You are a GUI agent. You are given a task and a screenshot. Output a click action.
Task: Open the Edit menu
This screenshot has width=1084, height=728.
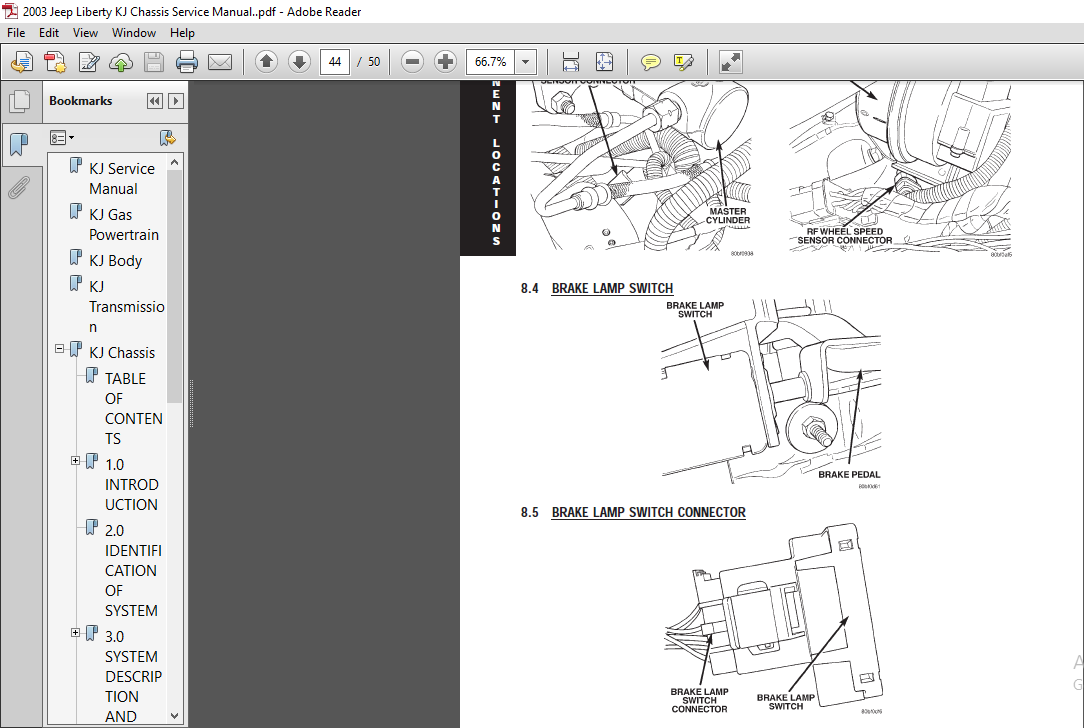click(x=48, y=32)
